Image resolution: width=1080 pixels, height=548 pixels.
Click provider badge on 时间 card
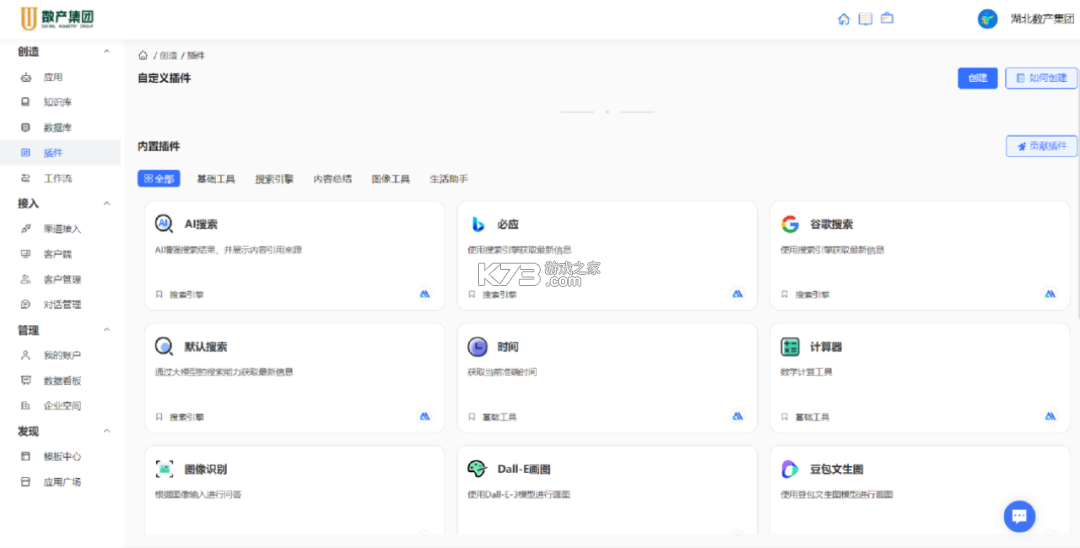coord(738,417)
